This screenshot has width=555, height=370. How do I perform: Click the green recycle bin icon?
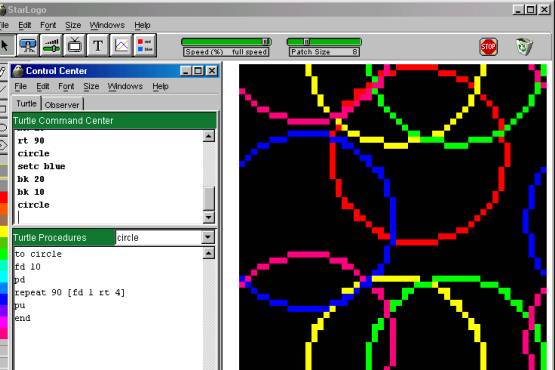pos(524,46)
